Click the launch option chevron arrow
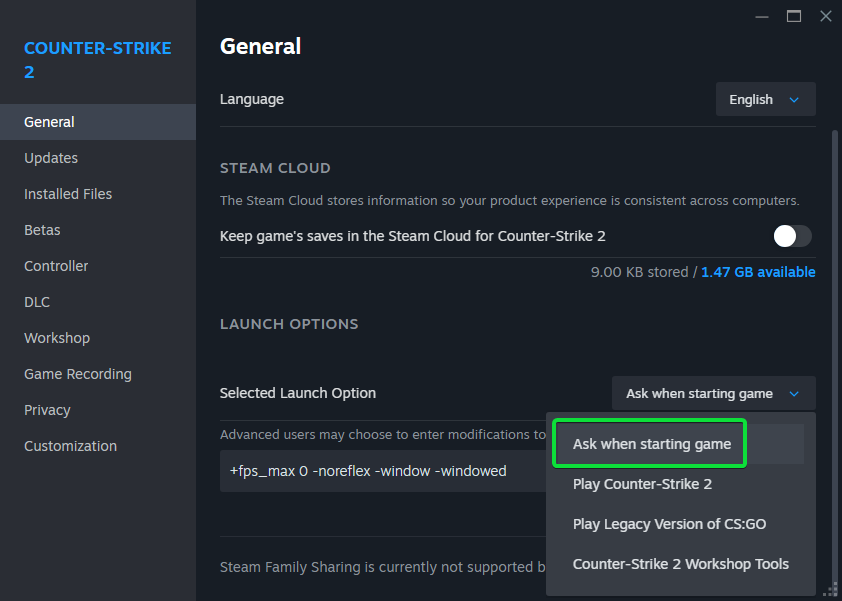 click(794, 394)
